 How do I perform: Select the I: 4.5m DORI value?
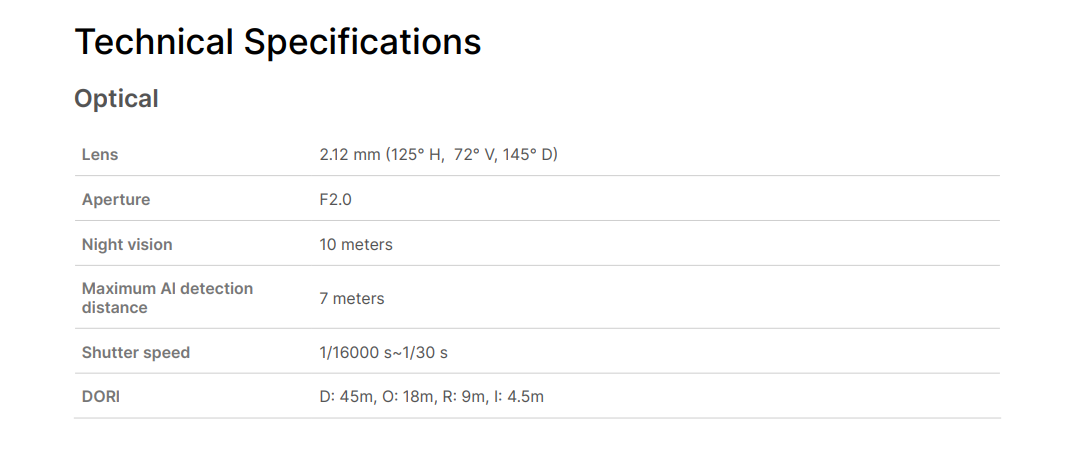tap(519, 397)
